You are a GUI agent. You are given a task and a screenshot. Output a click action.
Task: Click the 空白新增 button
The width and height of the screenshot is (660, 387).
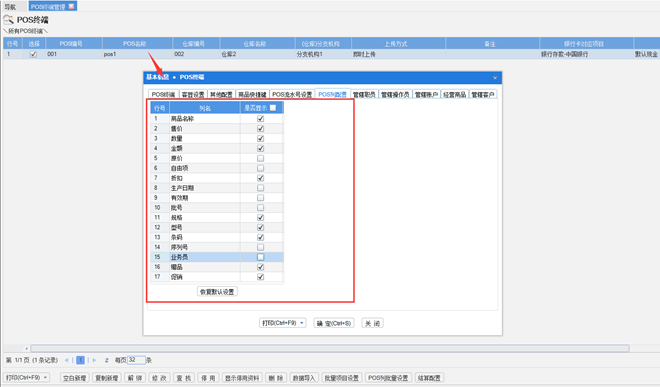click(x=75, y=378)
